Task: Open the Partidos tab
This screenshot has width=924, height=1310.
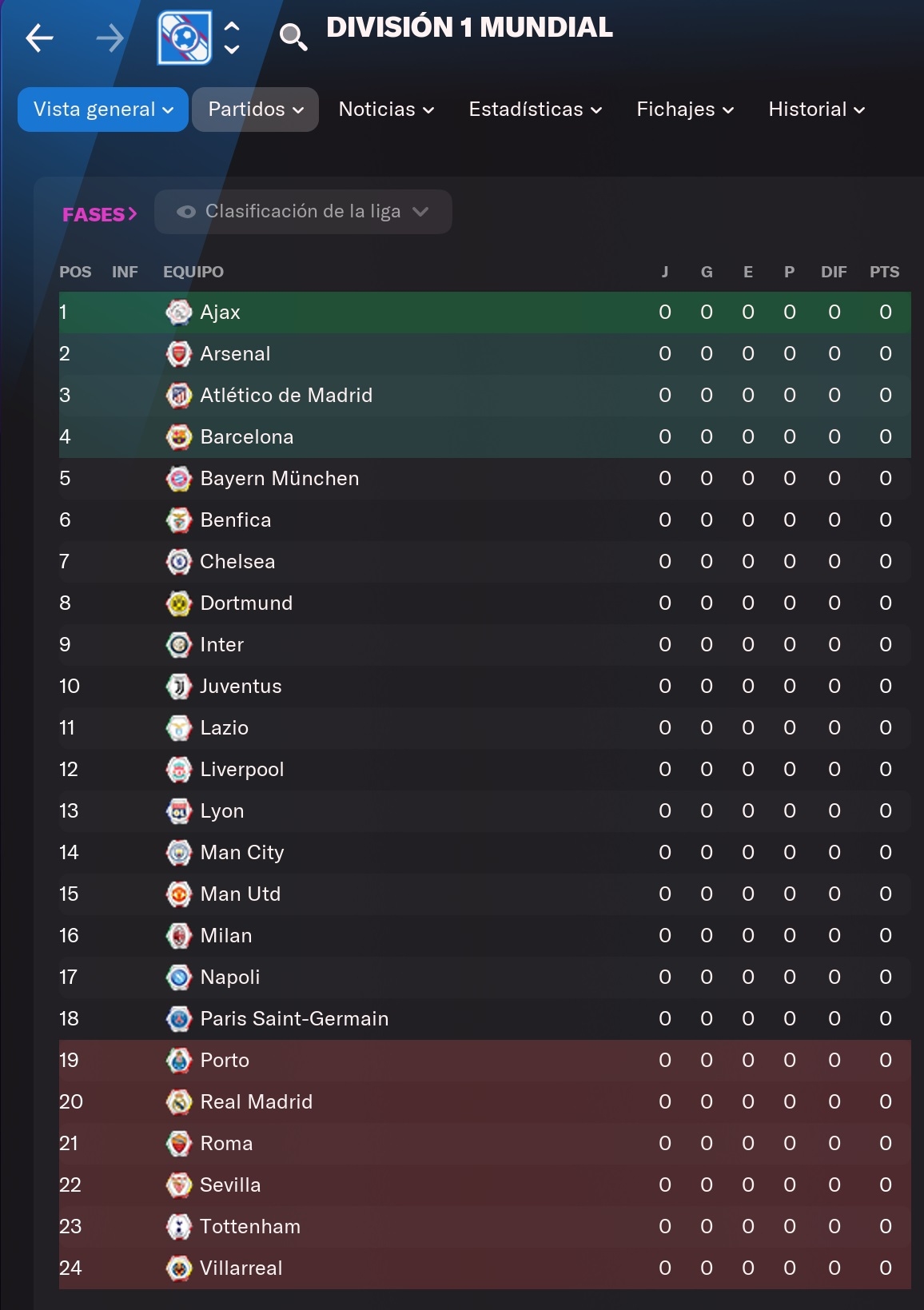Action: point(255,109)
